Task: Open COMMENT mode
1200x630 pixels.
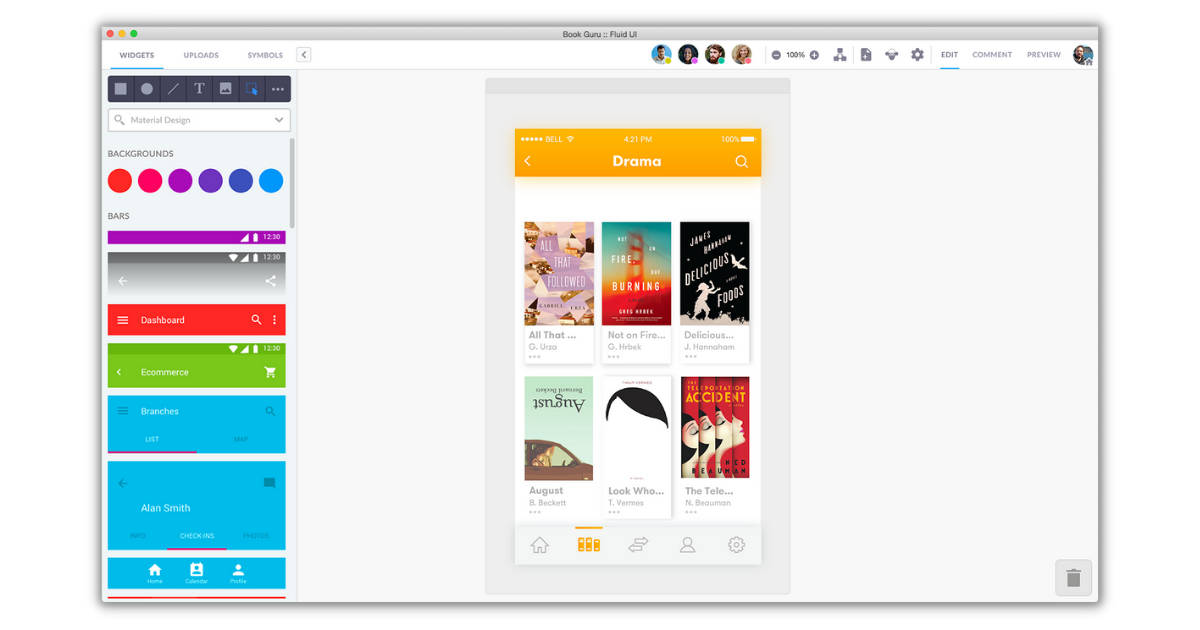Action: pyautogui.click(x=992, y=55)
